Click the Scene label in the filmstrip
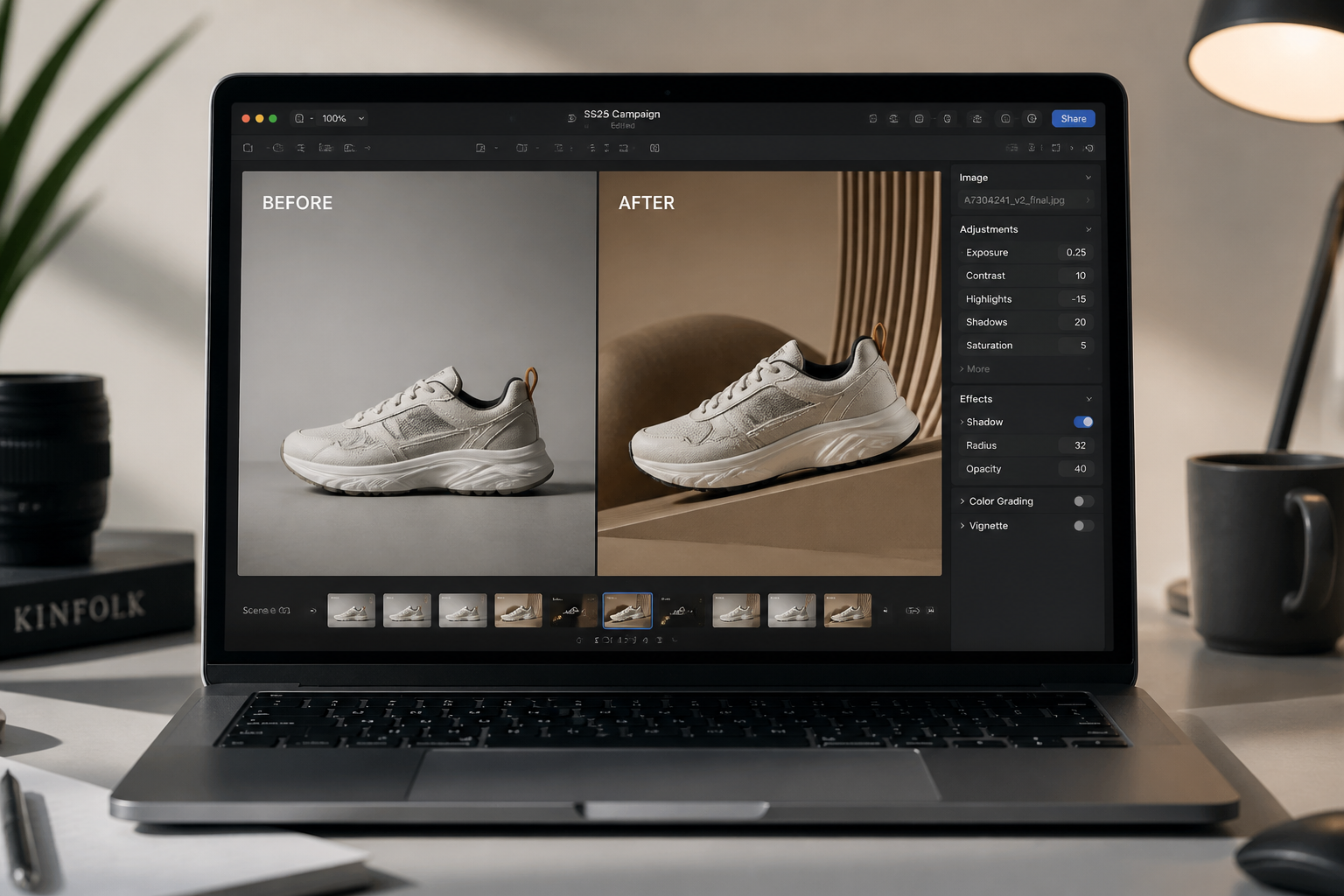The image size is (1344, 896). tap(266, 611)
